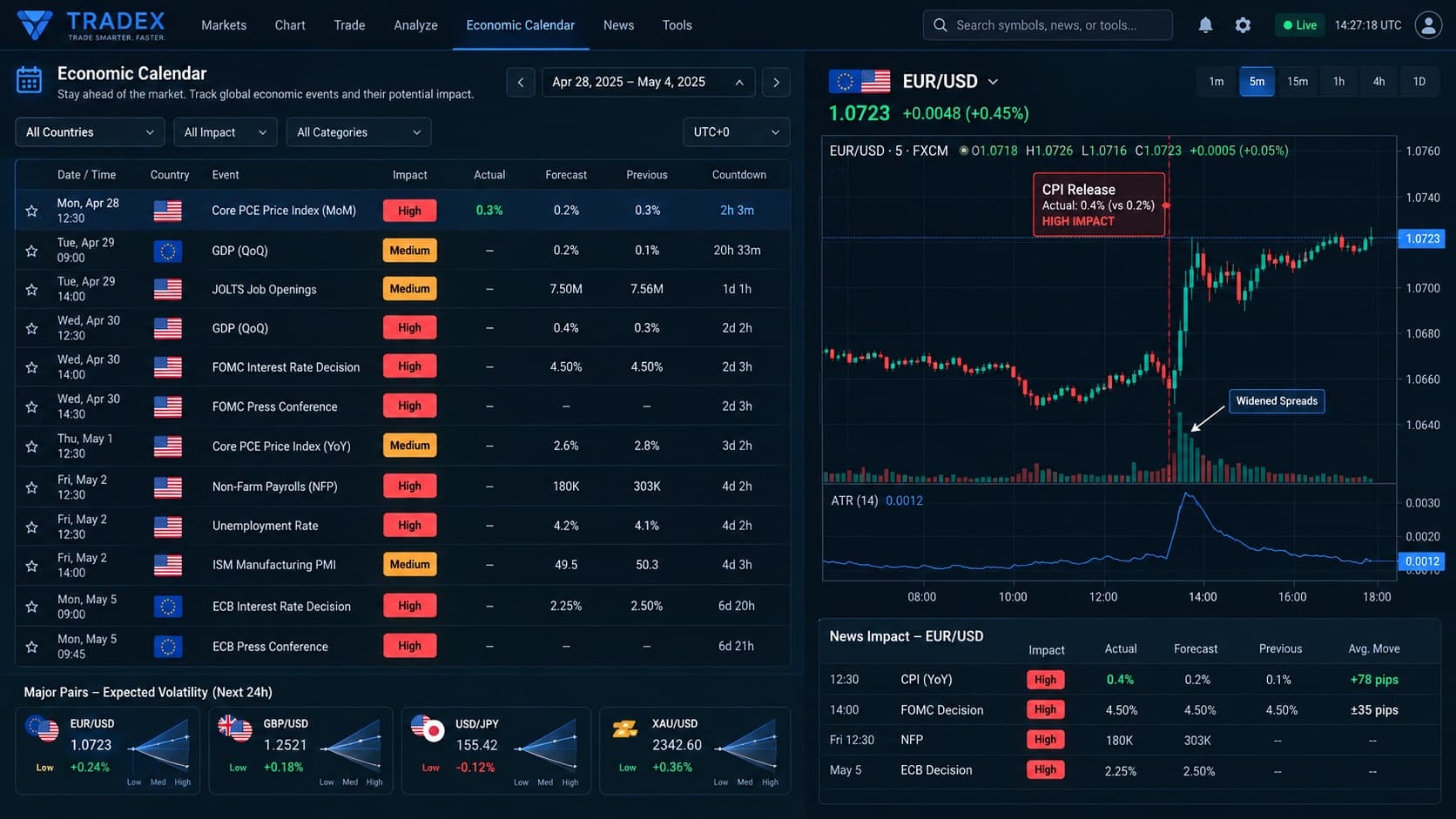Click the gold bars icon on XAU/USD card
The width and height of the screenshot is (1456, 819).
625,729
